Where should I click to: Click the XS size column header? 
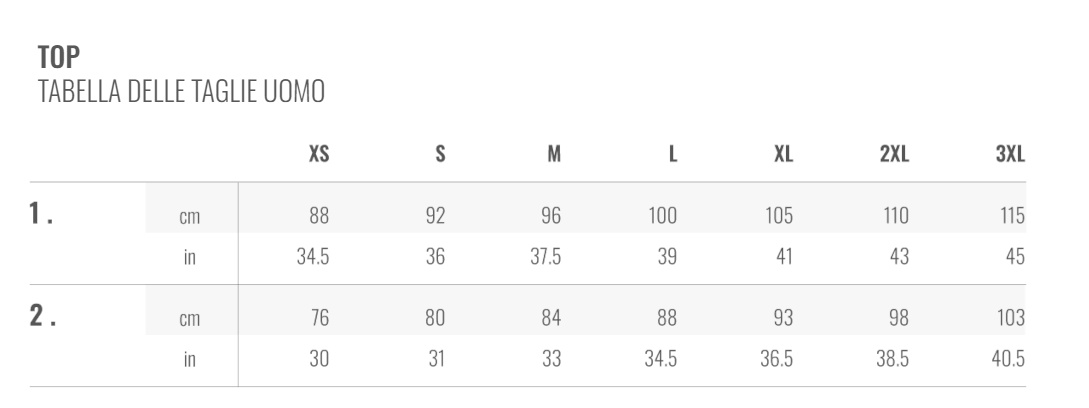point(319,154)
